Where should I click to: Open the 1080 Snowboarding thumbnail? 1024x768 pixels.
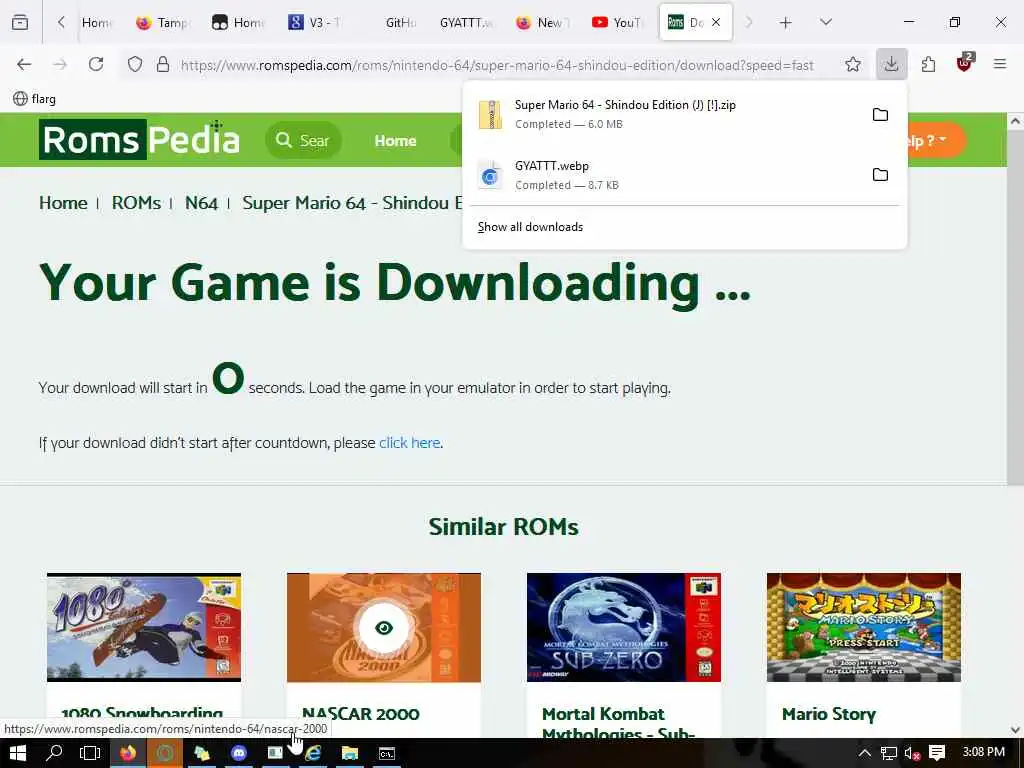(144, 627)
